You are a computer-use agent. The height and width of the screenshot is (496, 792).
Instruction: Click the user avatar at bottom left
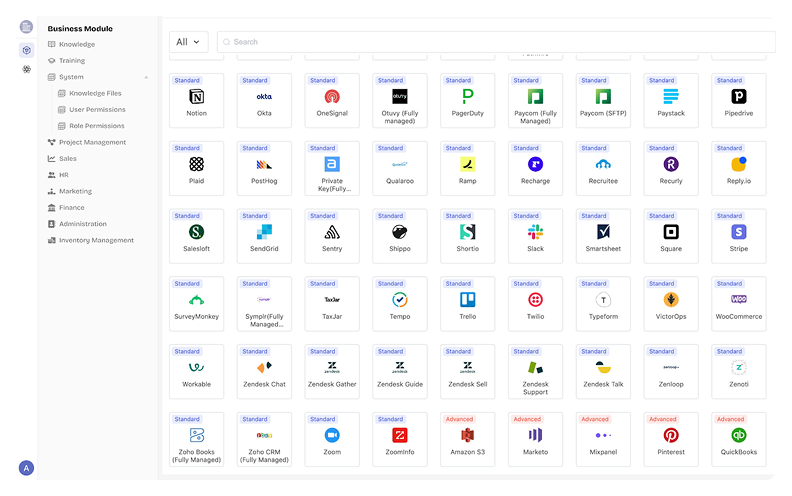coord(26,468)
